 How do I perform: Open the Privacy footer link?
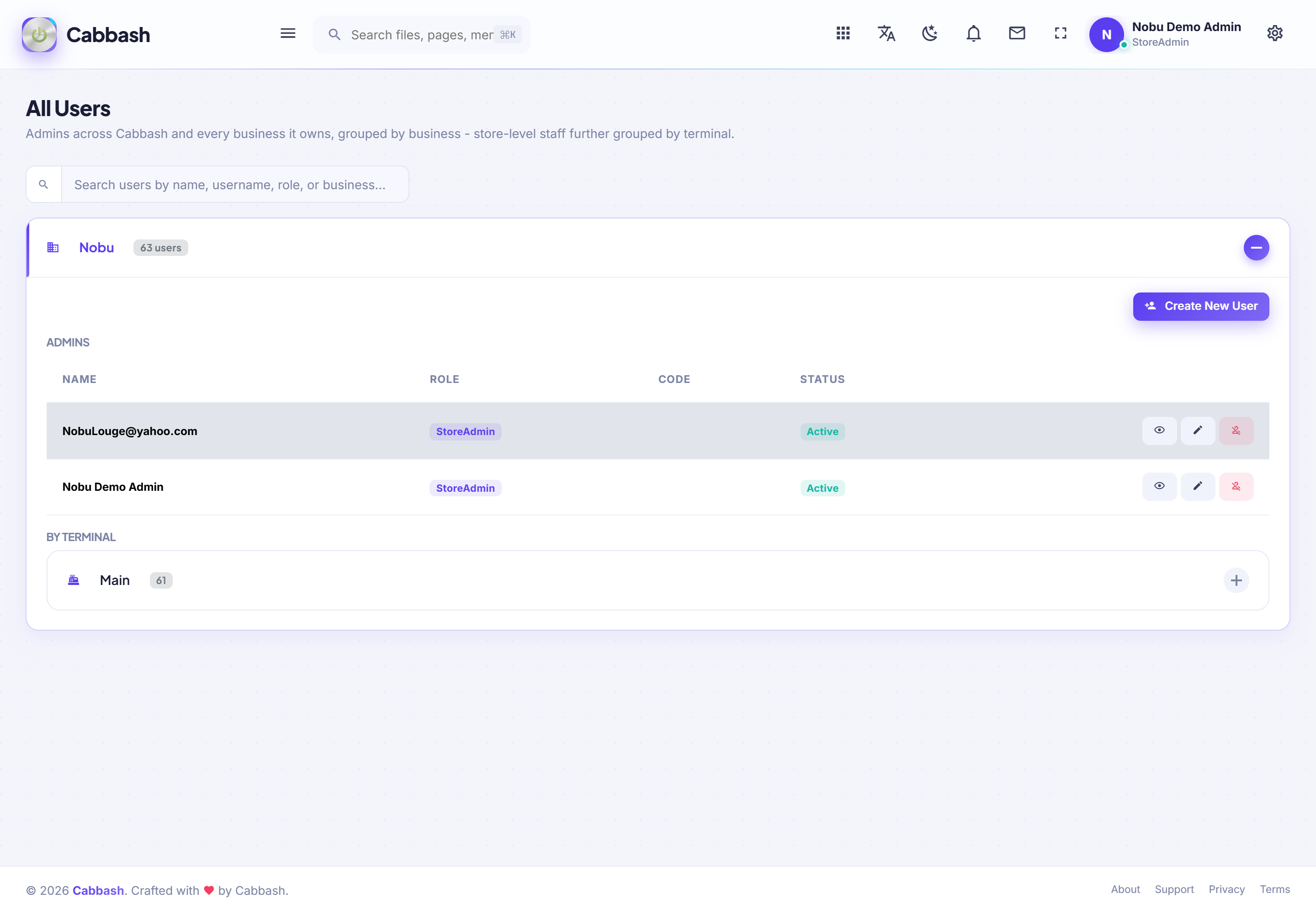(x=1226, y=889)
